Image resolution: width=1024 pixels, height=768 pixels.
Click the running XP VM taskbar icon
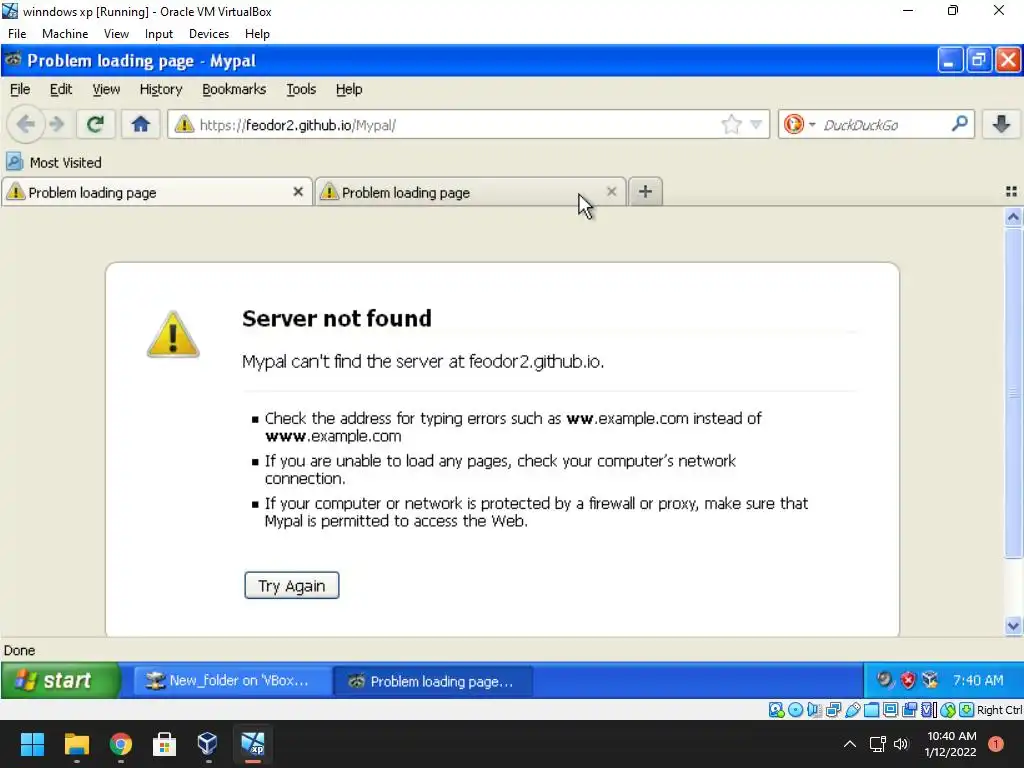click(253, 744)
